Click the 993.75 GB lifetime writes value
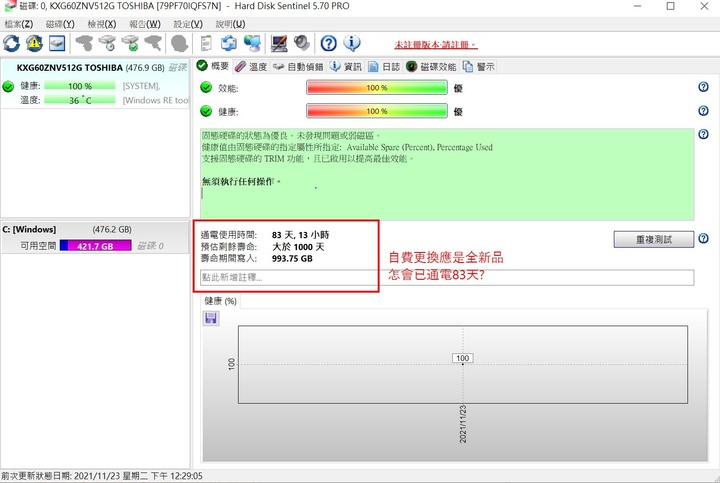 (292, 258)
